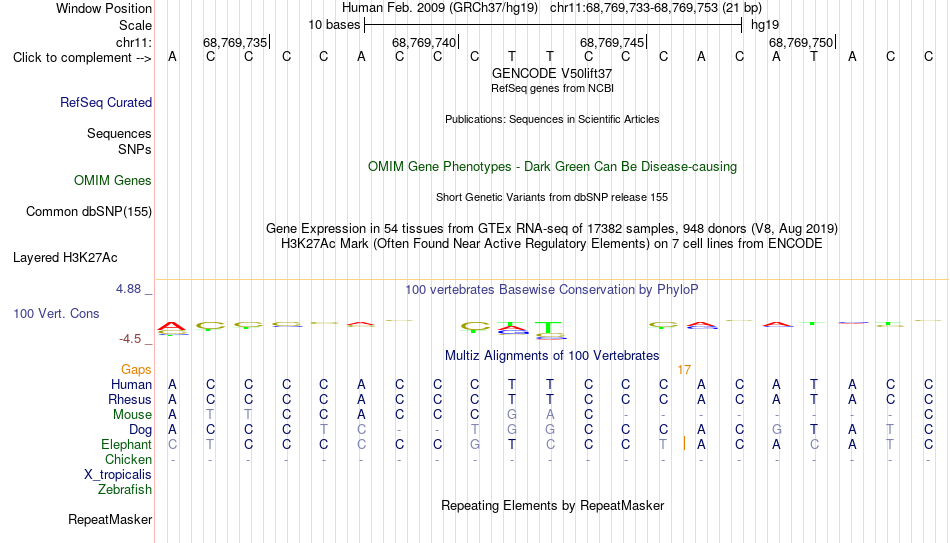
Task: Click the G base in the Mouse row
Action: [x=512, y=415]
